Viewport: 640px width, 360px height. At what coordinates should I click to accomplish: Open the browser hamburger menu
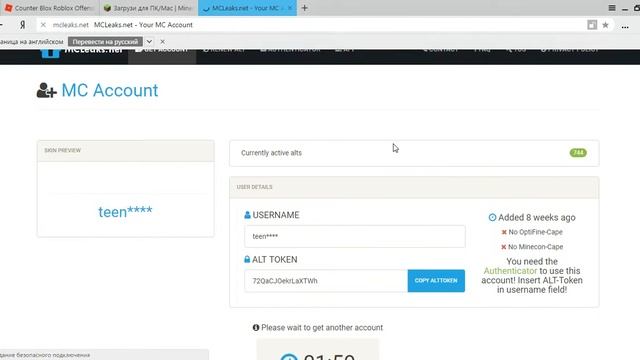tap(611, 8)
